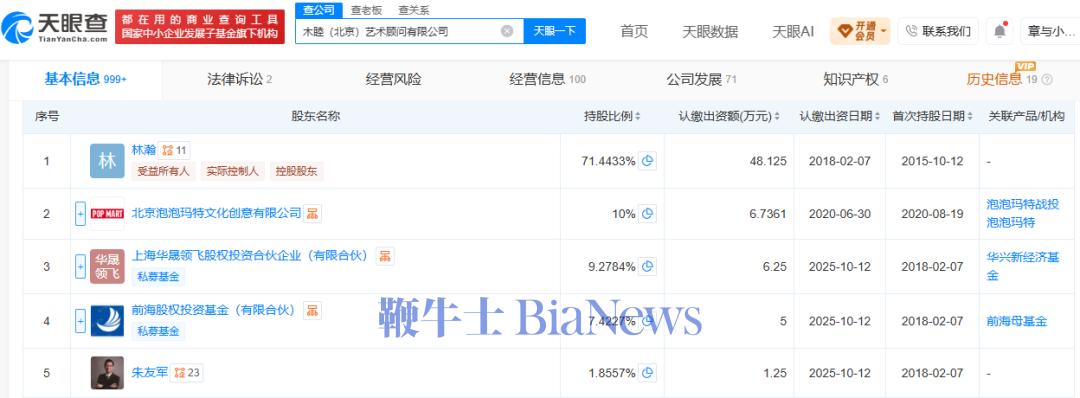The width and height of the screenshot is (1080, 398).
Task: Open equity chart icon beside 北京泡泡玛特文化创意有限公司
Action: (x=313, y=213)
